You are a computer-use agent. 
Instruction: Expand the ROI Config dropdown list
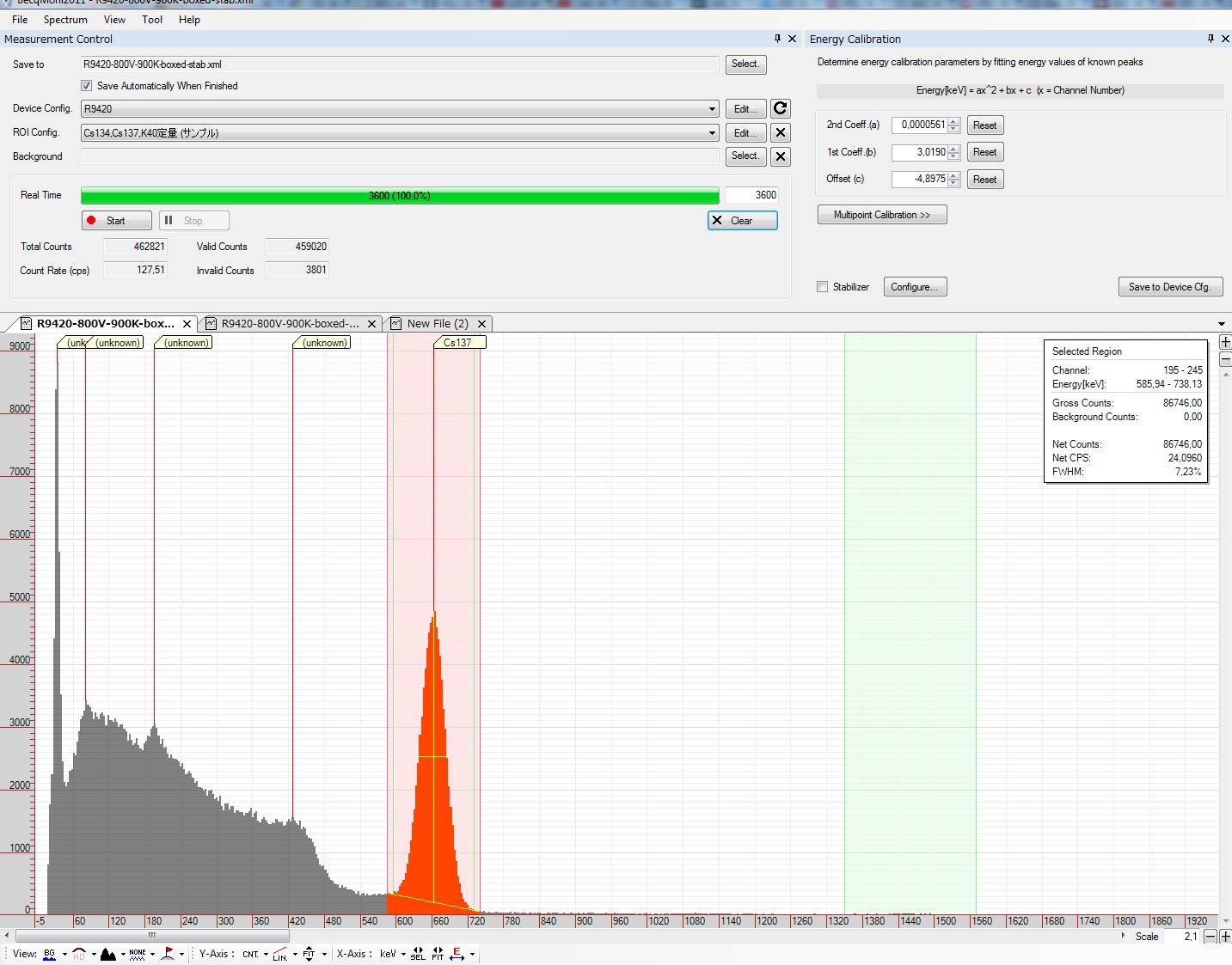[712, 133]
